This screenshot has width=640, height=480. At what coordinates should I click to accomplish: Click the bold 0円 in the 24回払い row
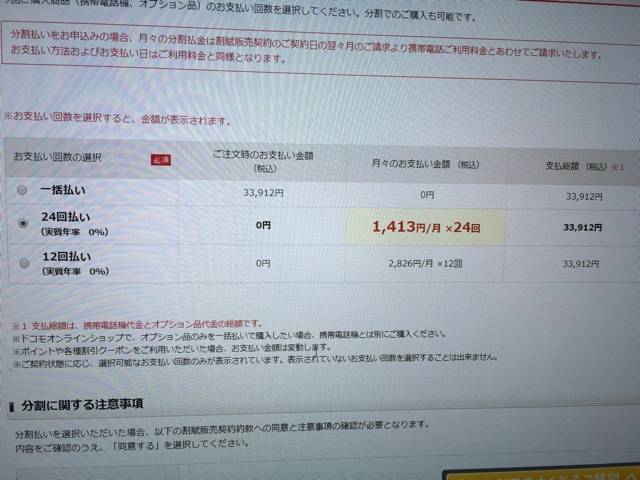tap(263, 225)
